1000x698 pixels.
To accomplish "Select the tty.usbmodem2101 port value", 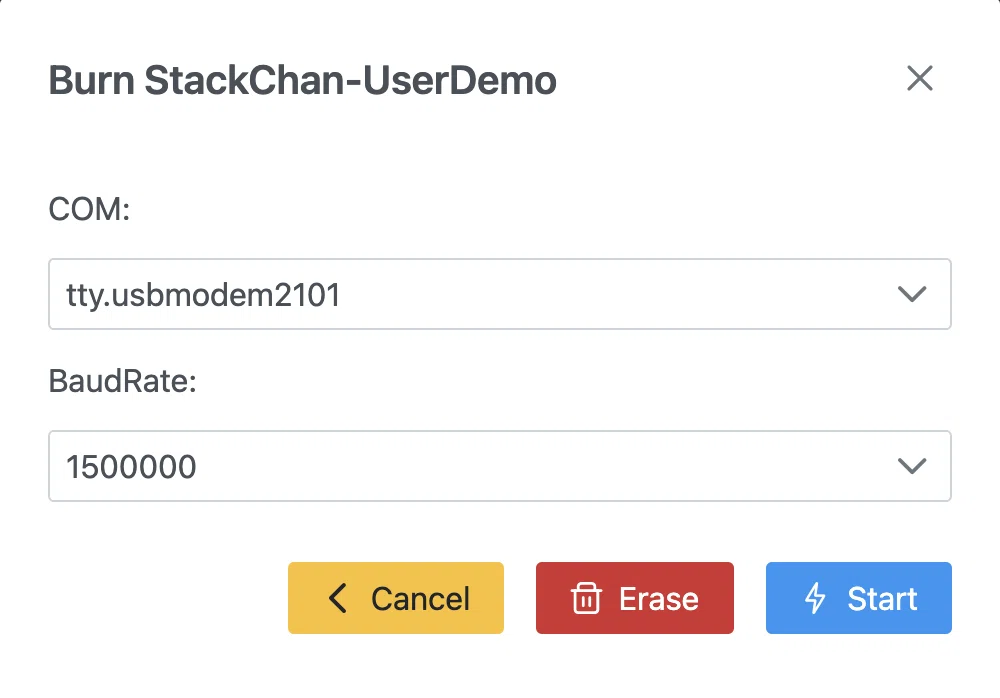I will pos(203,295).
